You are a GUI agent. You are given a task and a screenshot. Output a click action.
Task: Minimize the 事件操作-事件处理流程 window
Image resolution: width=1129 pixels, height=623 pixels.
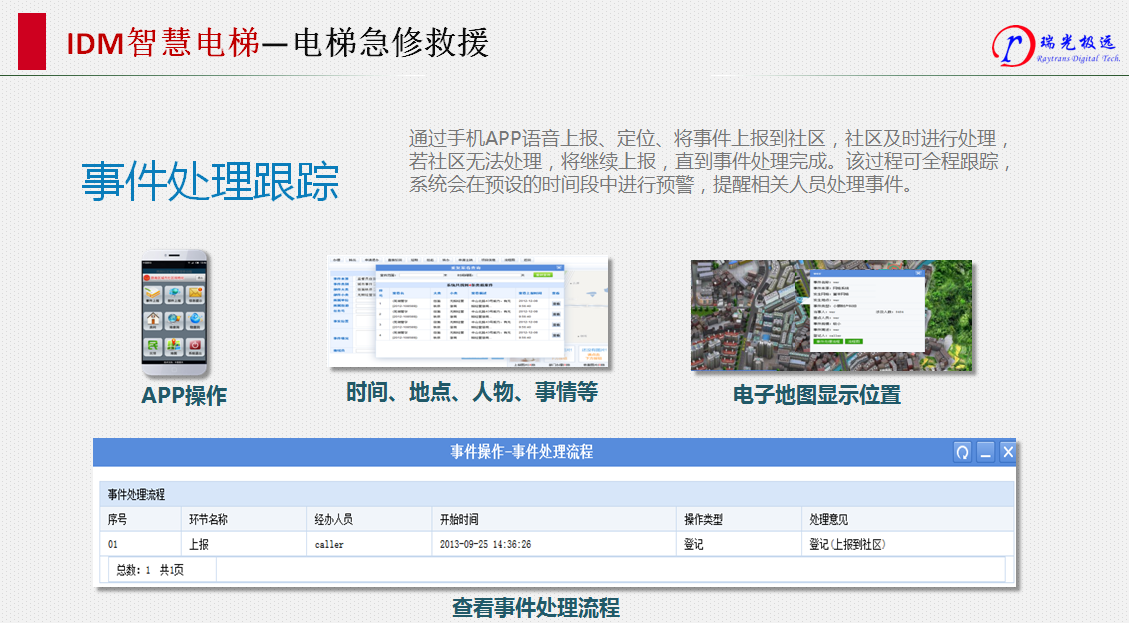[x=985, y=453]
